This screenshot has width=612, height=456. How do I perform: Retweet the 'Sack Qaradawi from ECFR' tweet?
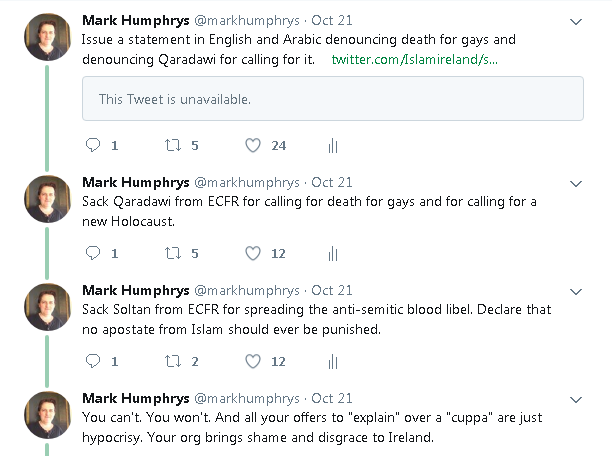pos(174,253)
